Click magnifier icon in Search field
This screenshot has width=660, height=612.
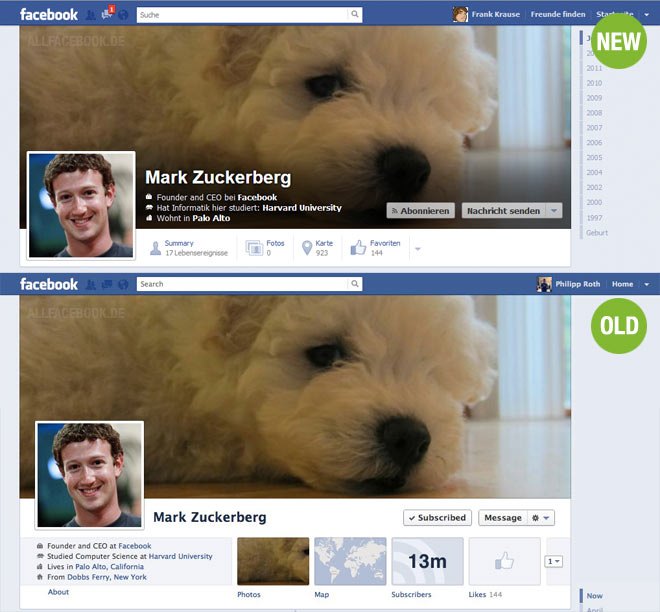point(355,284)
